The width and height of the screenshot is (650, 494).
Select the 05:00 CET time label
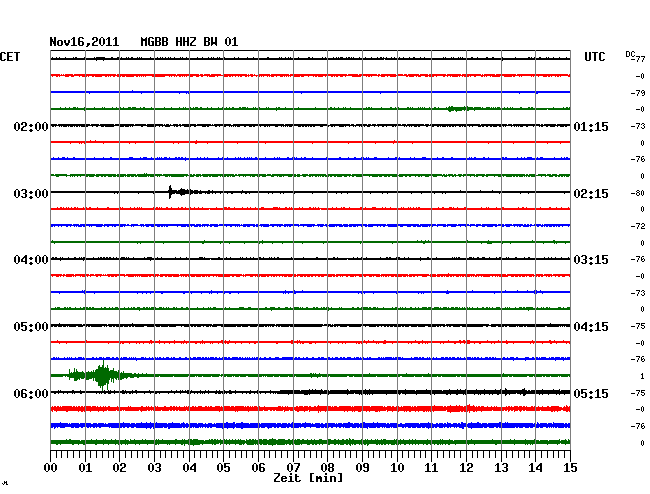coord(31,327)
